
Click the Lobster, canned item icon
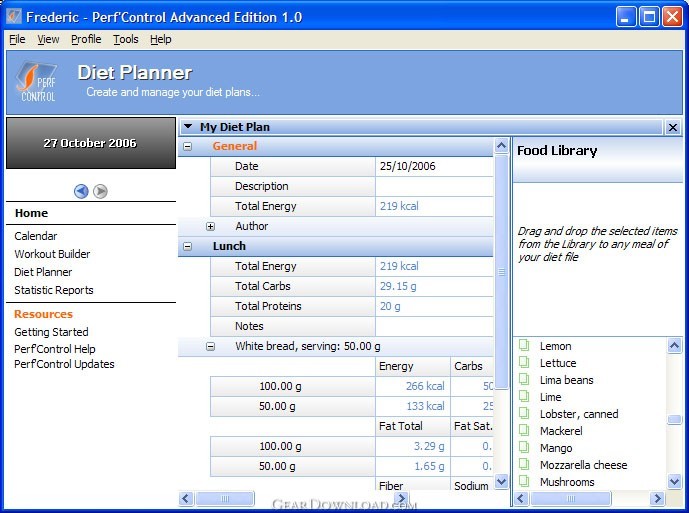coord(524,413)
